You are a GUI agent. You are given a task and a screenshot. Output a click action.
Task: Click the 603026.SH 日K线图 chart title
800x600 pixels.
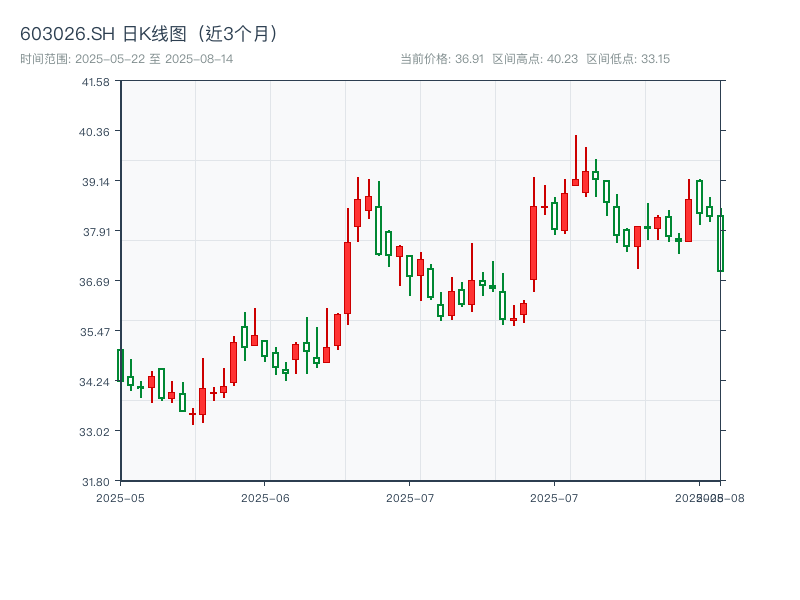pos(150,33)
